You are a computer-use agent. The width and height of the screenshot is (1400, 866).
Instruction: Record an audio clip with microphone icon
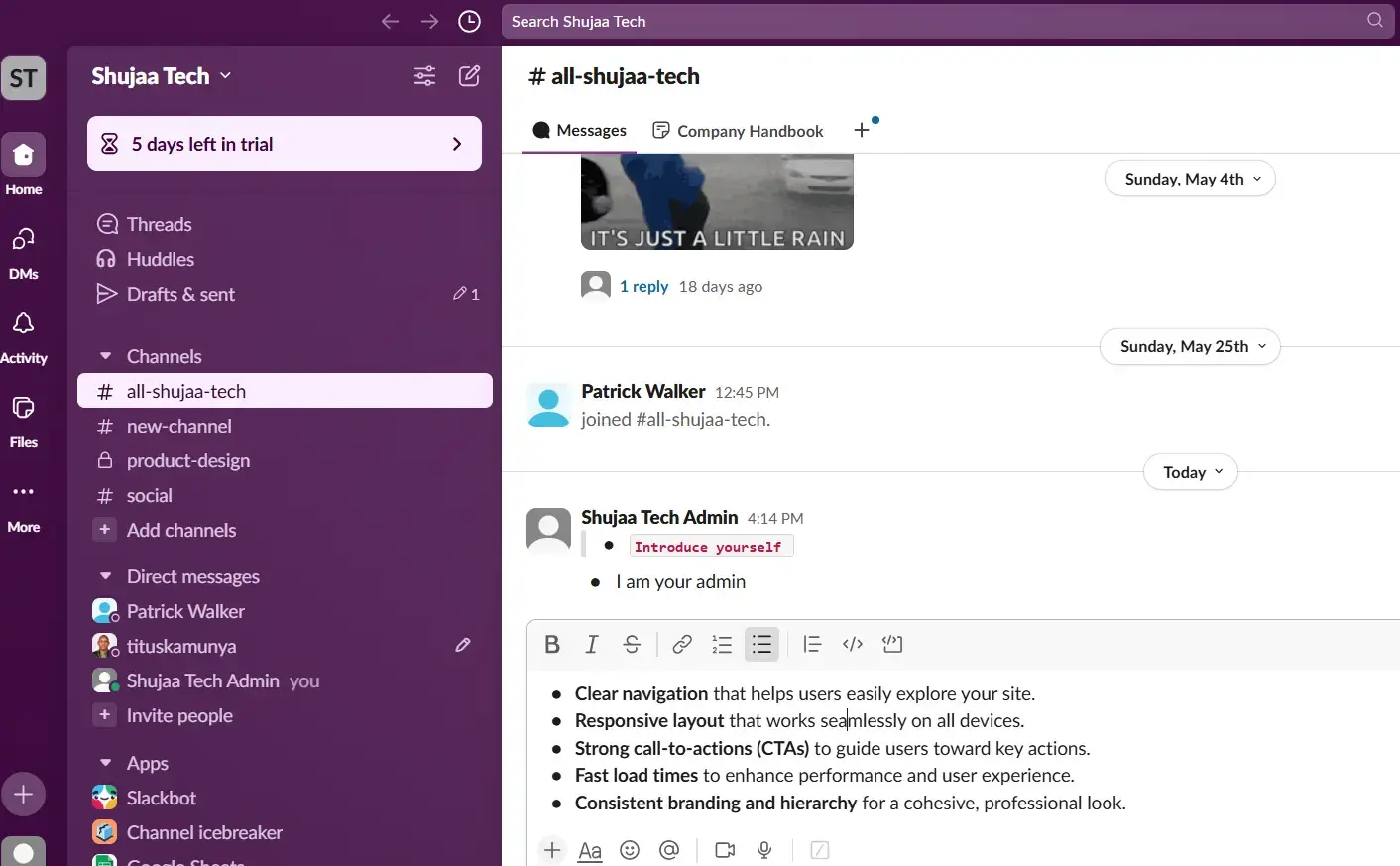click(x=764, y=850)
